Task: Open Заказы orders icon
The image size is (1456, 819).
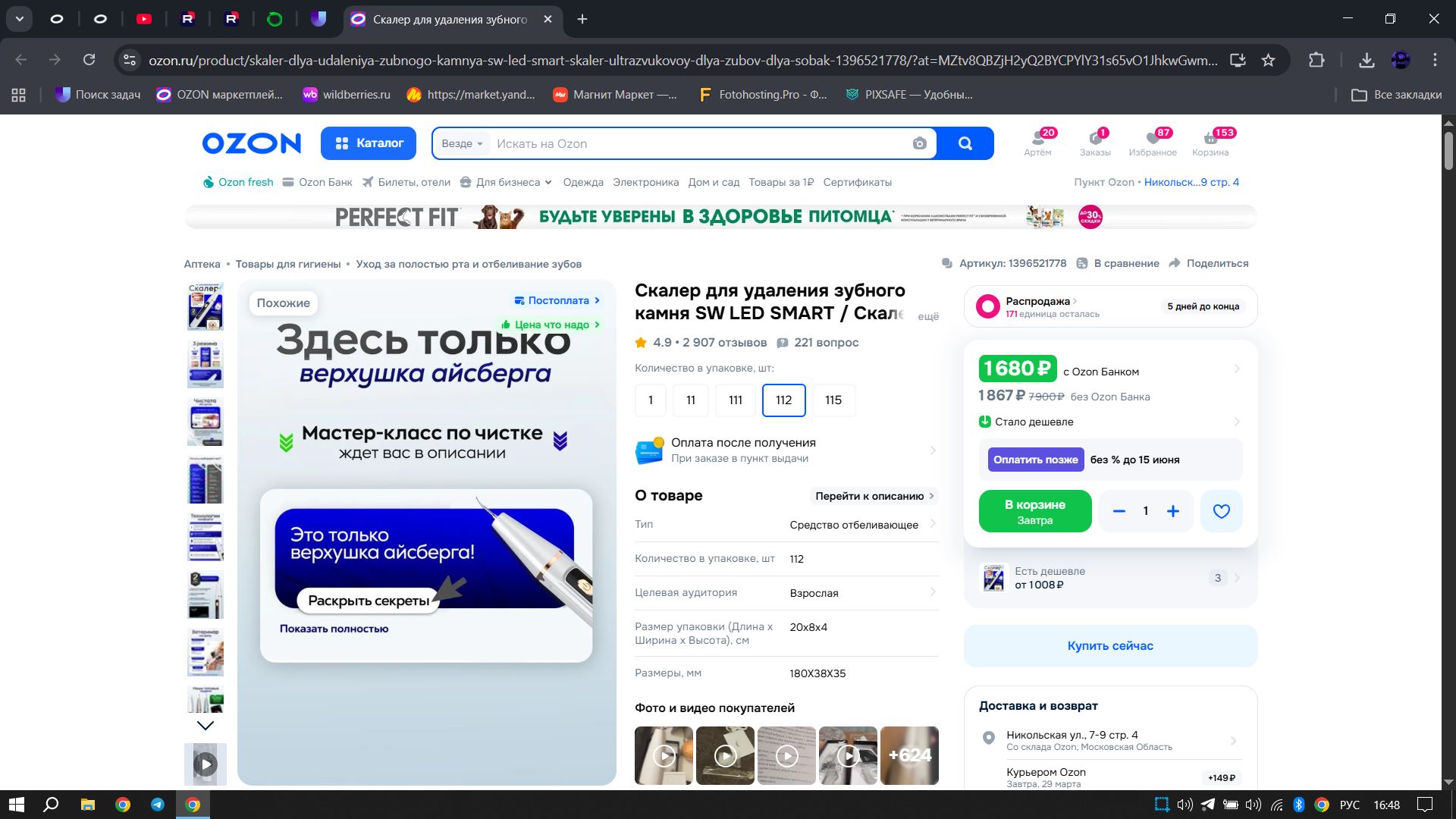Action: click(1095, 142)
